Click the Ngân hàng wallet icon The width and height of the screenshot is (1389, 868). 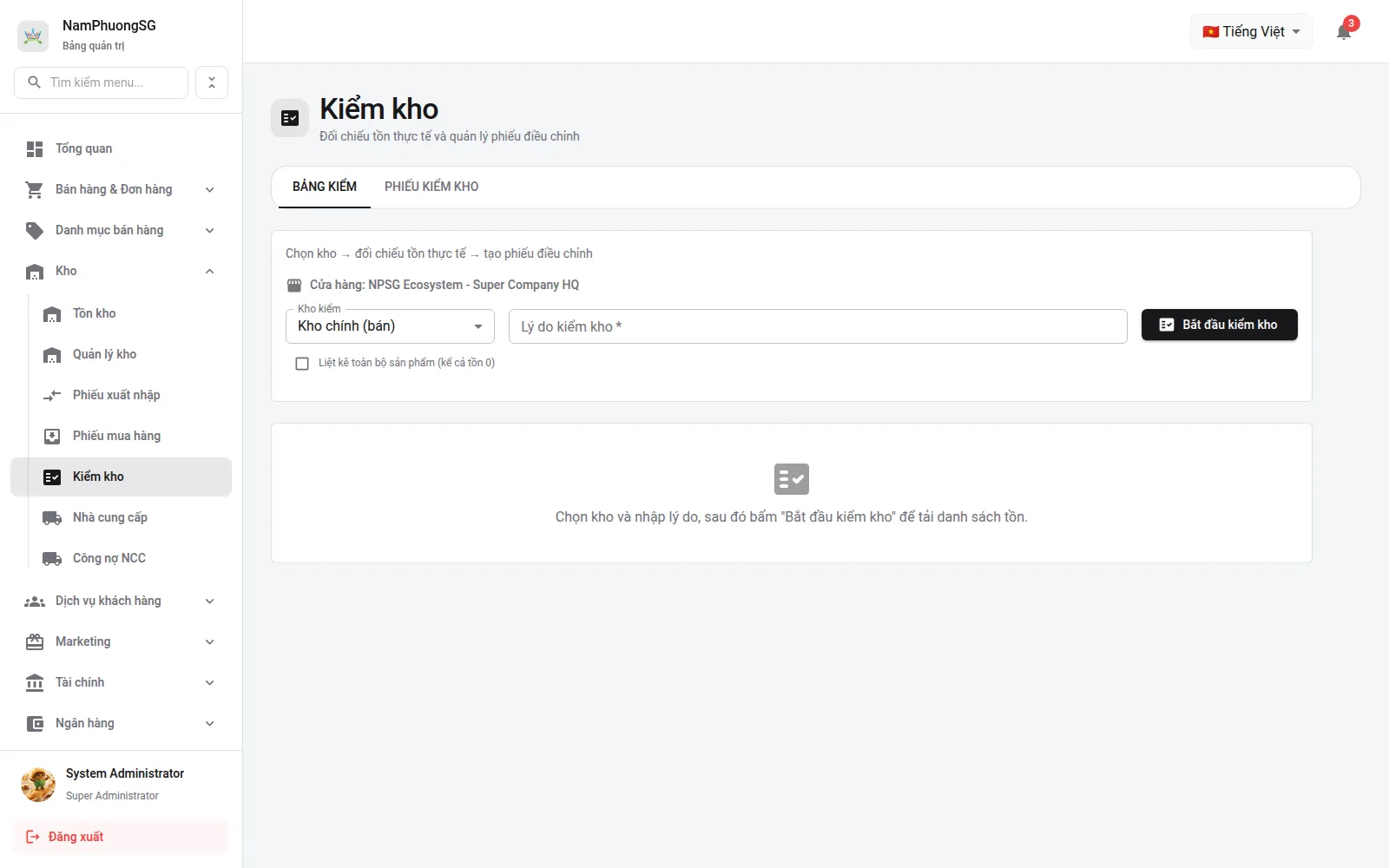point(35,724)
